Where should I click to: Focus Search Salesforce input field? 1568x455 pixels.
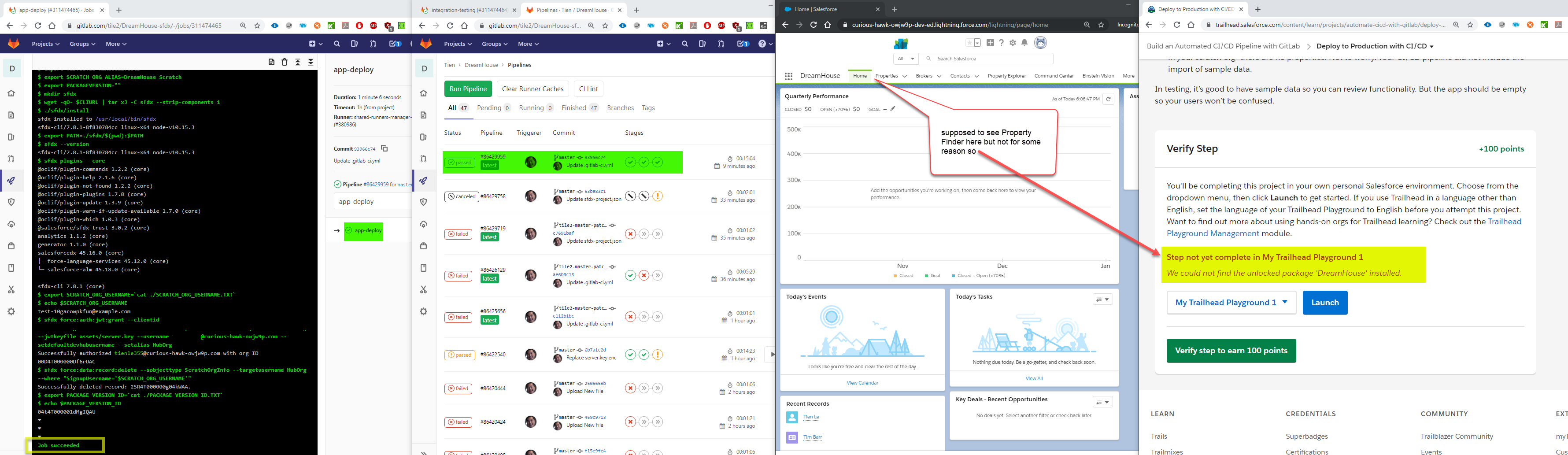pos(986,59)
